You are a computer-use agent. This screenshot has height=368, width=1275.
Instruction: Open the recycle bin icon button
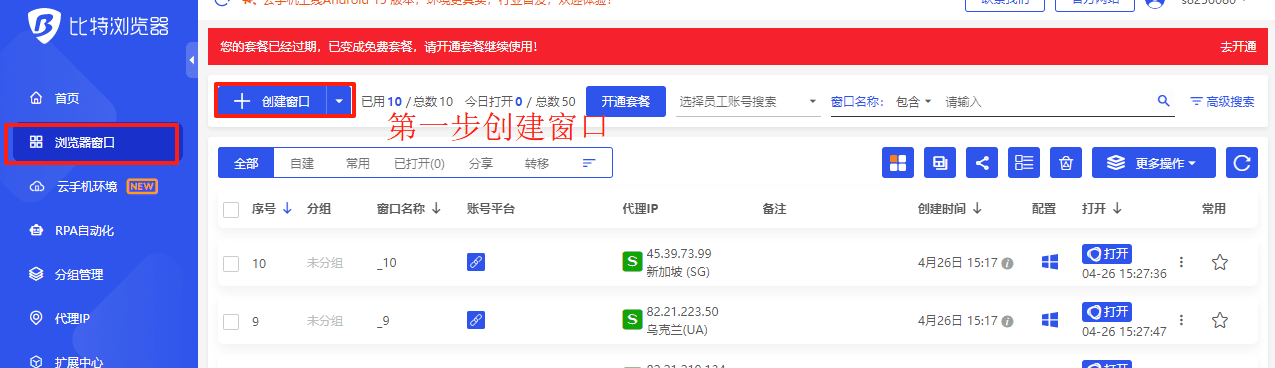coord(1067,163)
